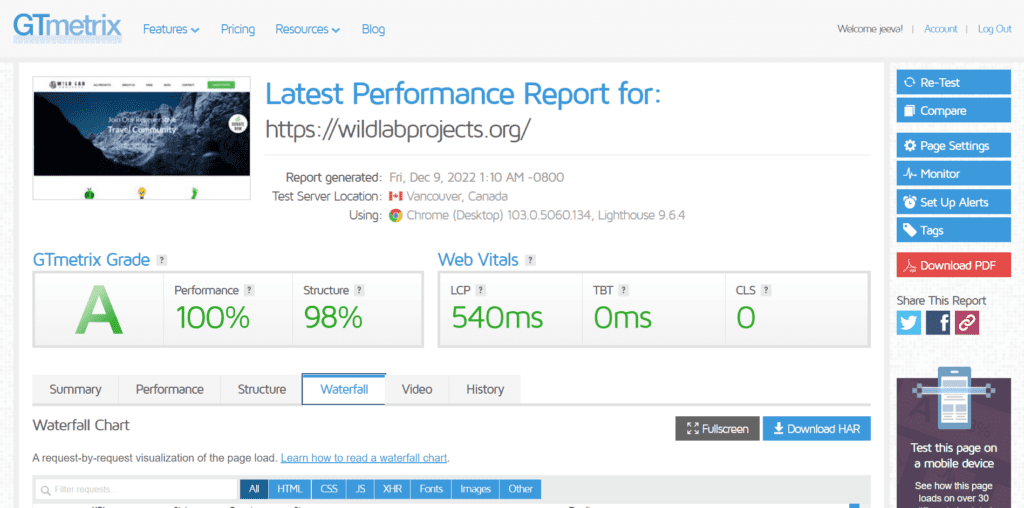Click Set Up Alerts
Screen dimensions: 1024x508
click(953, 202)
